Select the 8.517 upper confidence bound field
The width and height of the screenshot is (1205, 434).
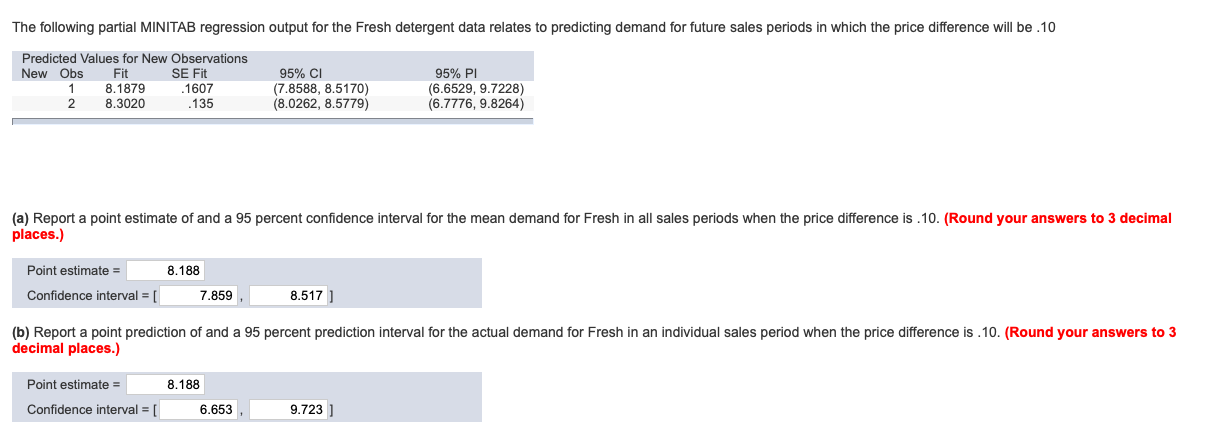point(289,296)
